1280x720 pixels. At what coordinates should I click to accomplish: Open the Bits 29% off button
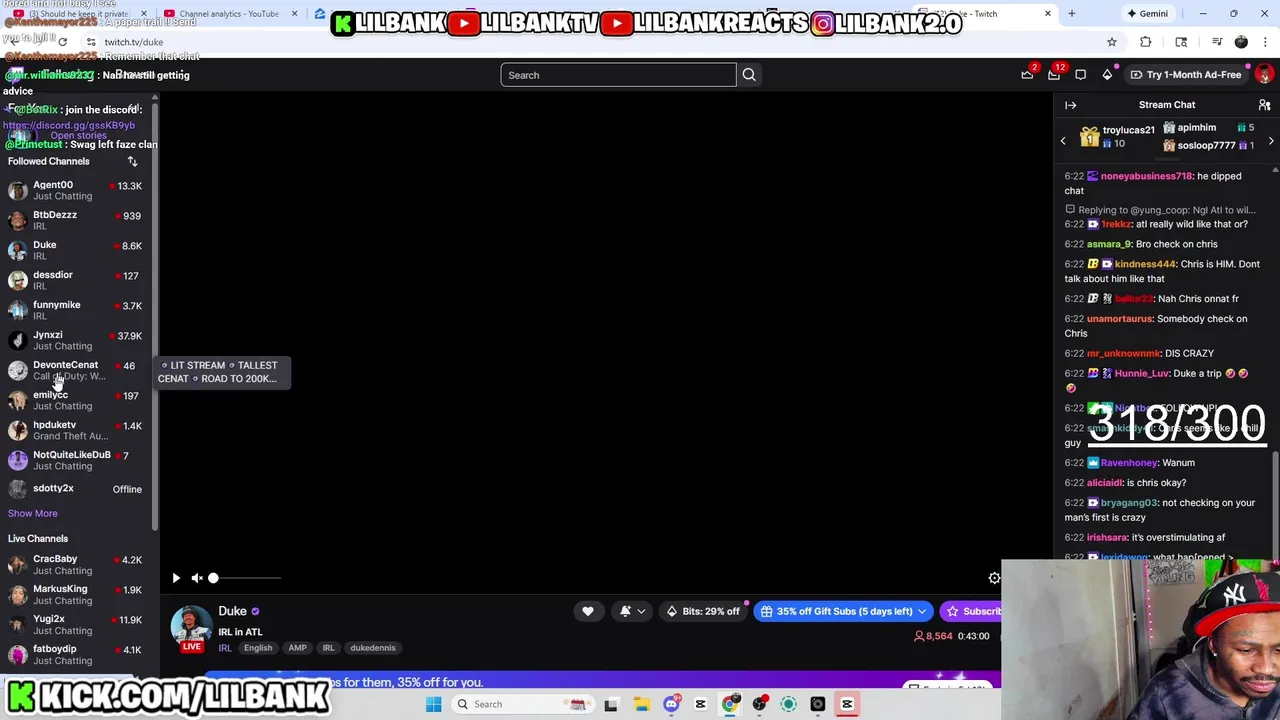[x=704, y=611]
